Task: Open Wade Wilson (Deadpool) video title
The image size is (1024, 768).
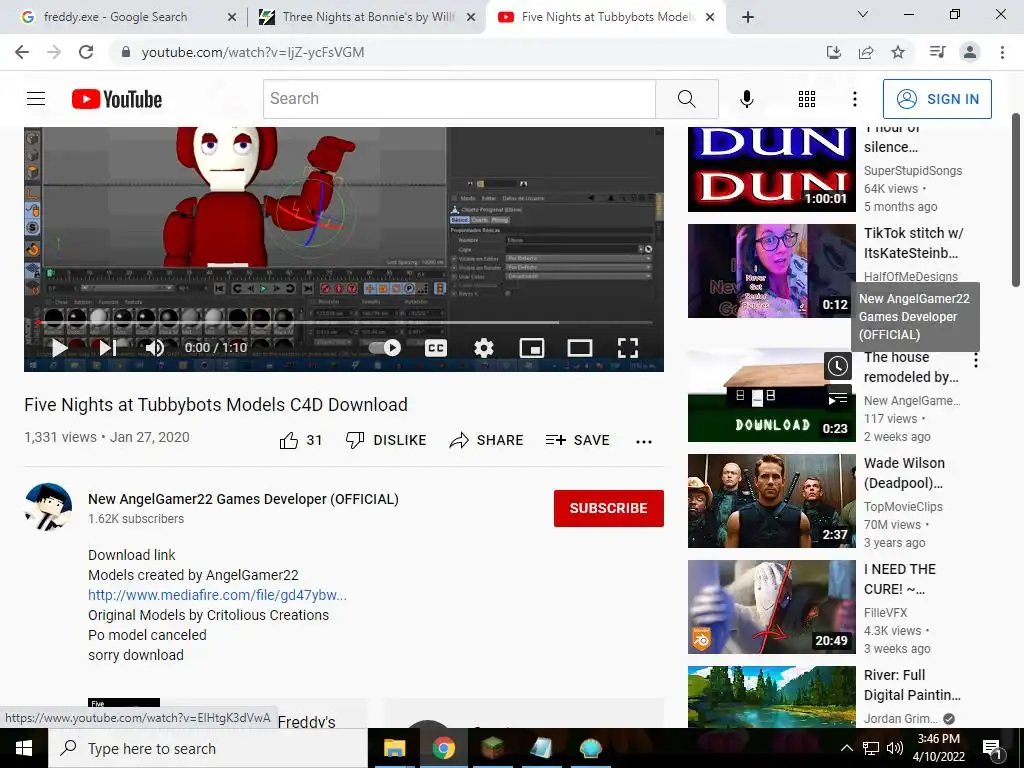Action: [904, 473]
